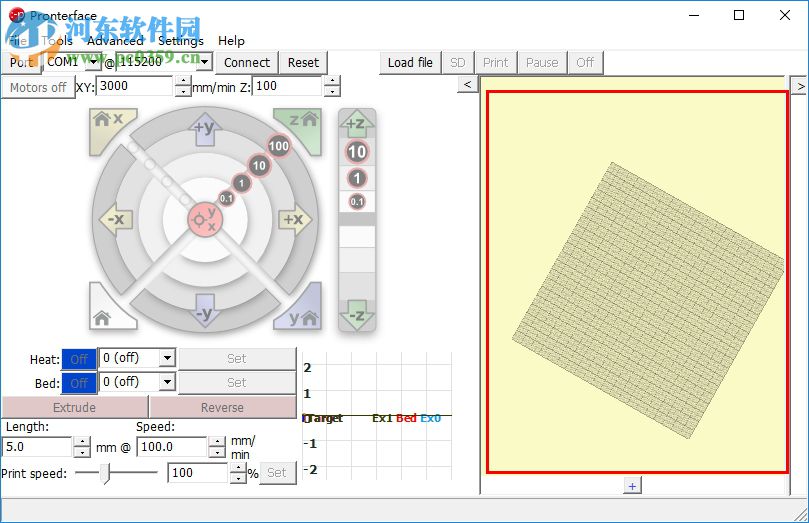Click the Load file button
The width and height of the screenshot is (809, 523).
(410, 62)
